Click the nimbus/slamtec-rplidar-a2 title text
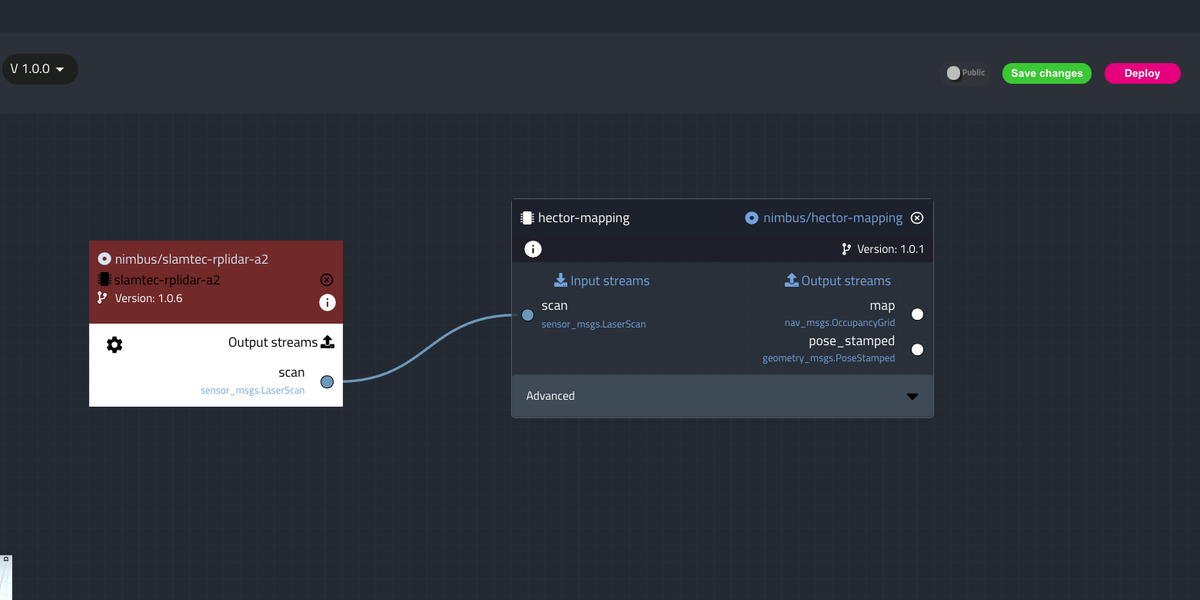Image resolution: width=1200 pixels, height=600 pixels. point(191,259)
